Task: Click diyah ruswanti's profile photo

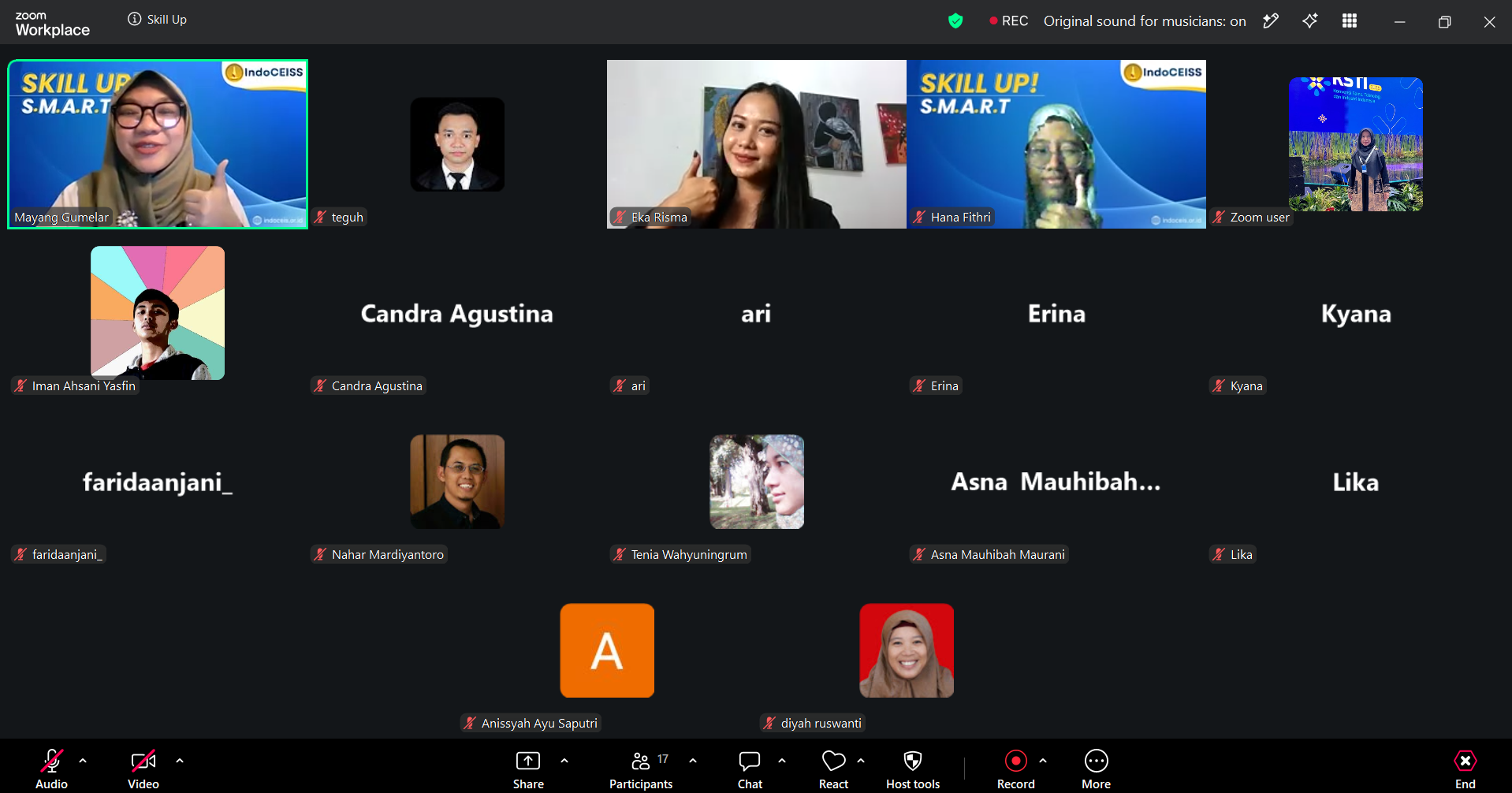Action: [x=907, y=650]
